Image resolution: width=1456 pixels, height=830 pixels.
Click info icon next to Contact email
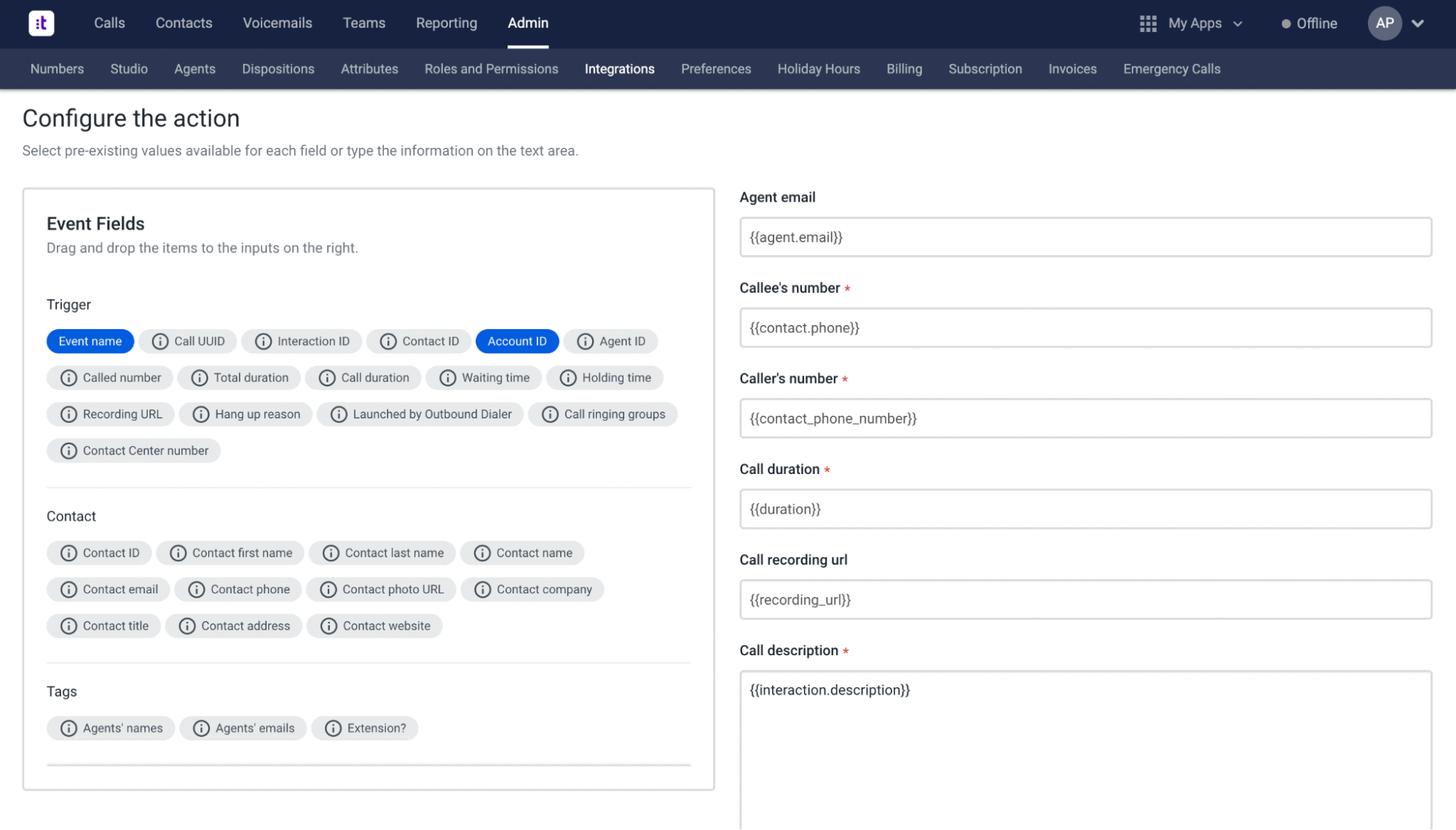tap(68, 590)
